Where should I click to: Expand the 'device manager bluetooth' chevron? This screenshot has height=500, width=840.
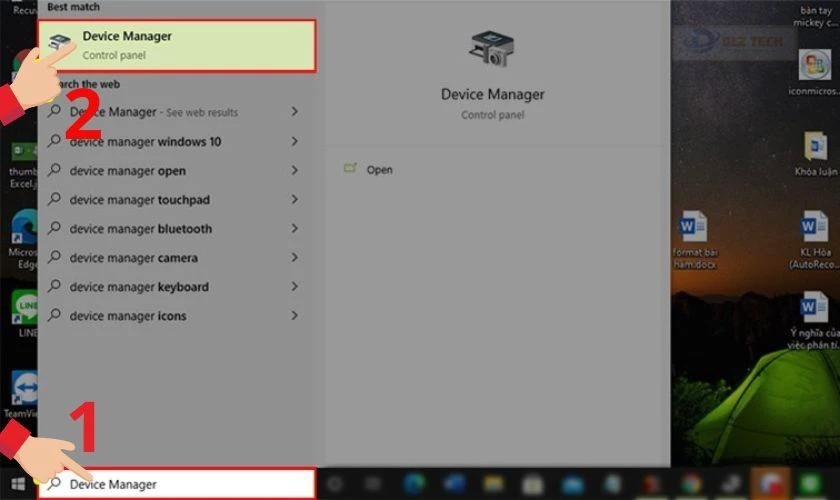[x=295, y=228]
